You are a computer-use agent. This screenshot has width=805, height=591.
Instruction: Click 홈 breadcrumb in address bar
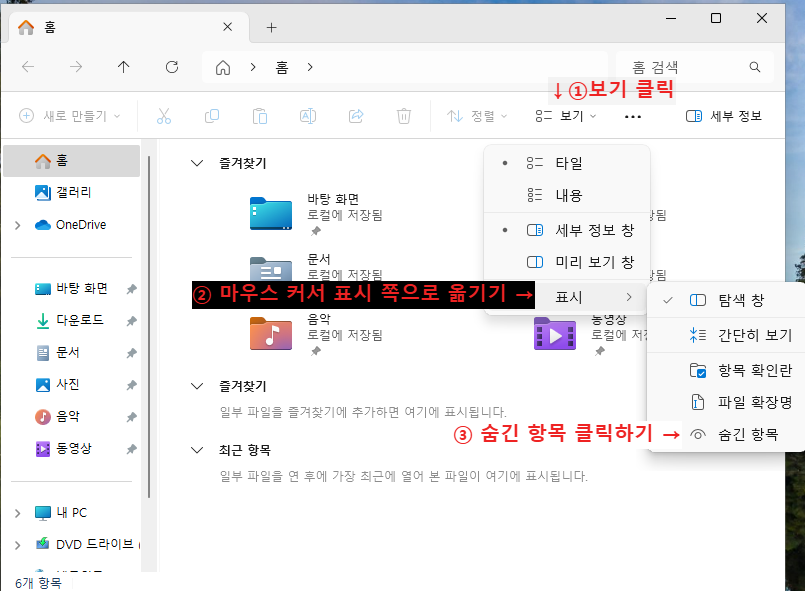(x=282, y=67)
